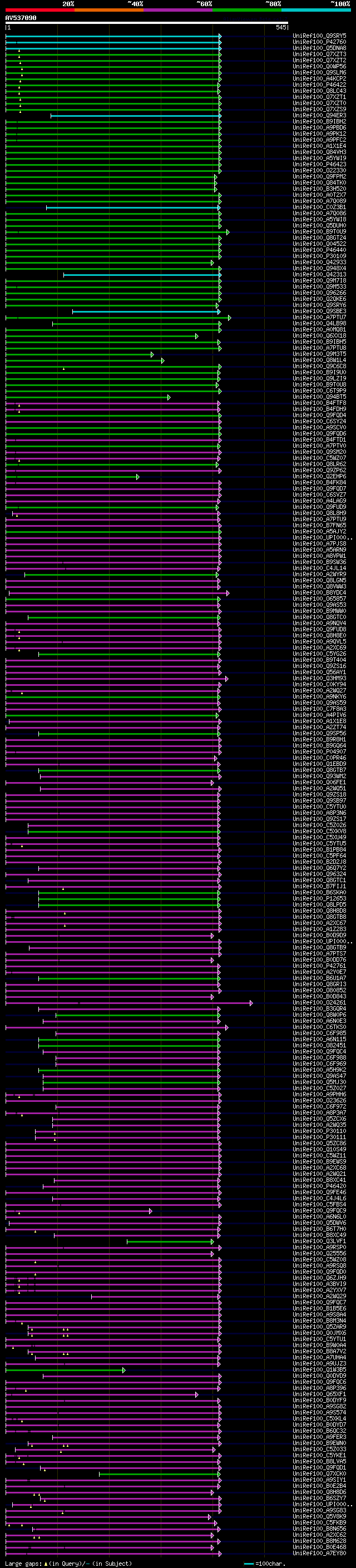This screenshot has width=356, height=1568.
Task: Click the red 20% identity legend bar
Action: pos(39,10)
